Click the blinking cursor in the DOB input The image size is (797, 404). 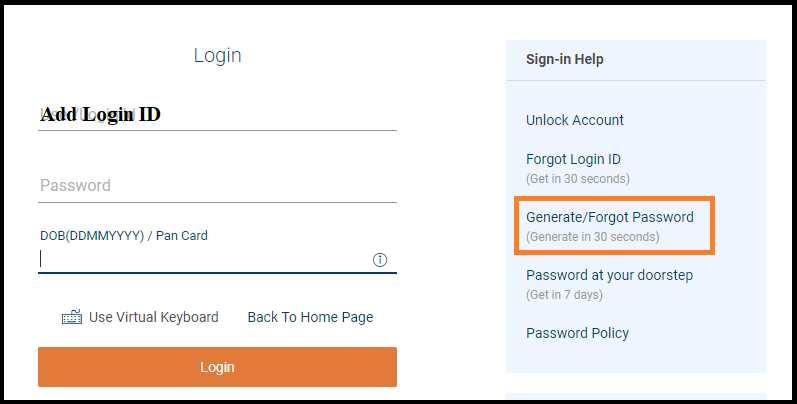click(x=41, y=259)
